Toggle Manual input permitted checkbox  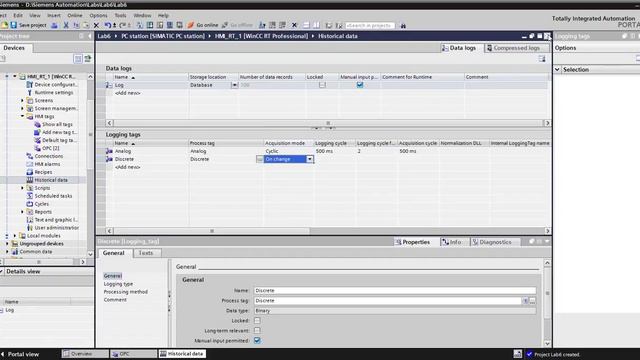(x=257, y=340)
